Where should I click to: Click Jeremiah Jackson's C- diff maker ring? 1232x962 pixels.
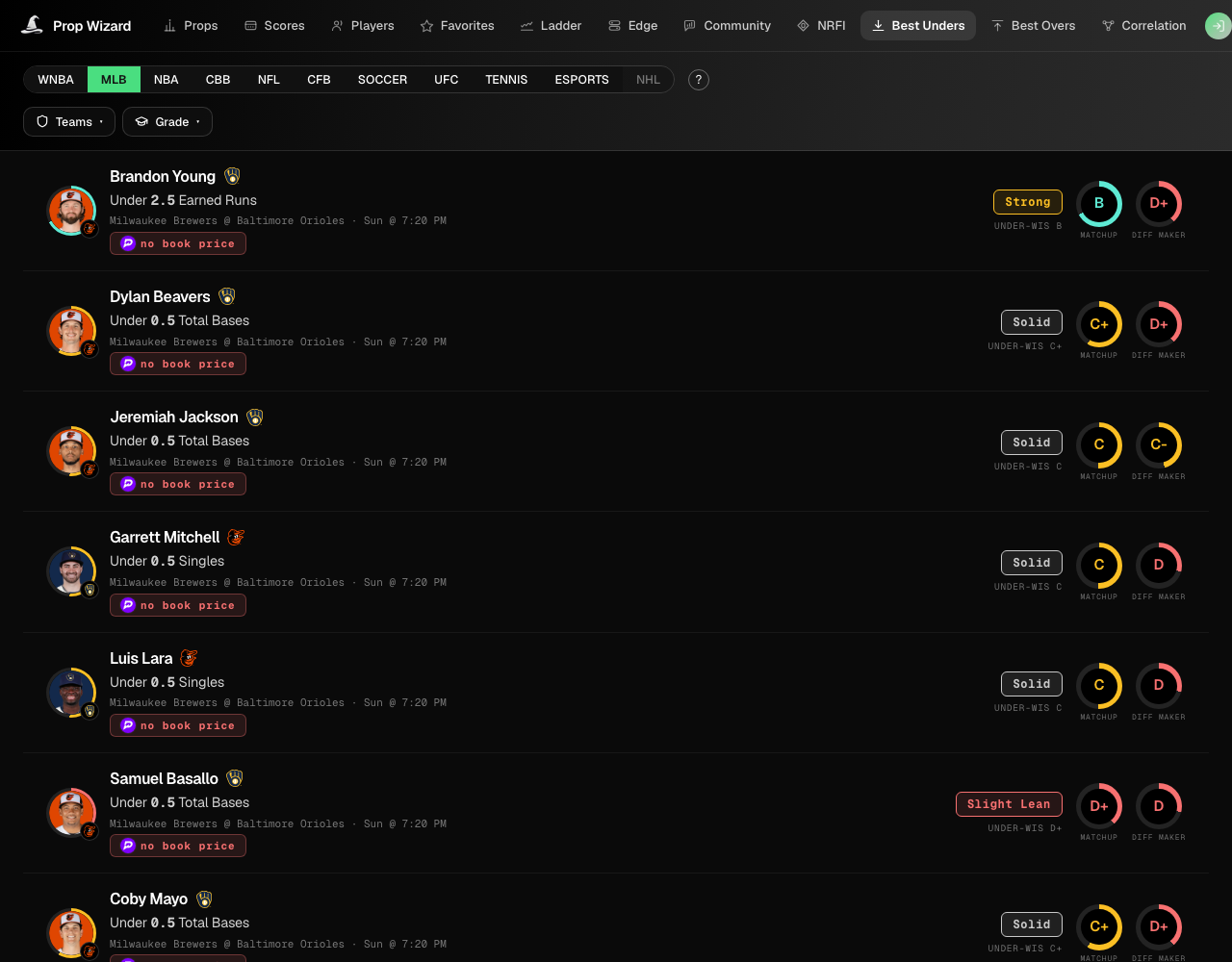pyautogui.click(x=1159, y=445)
